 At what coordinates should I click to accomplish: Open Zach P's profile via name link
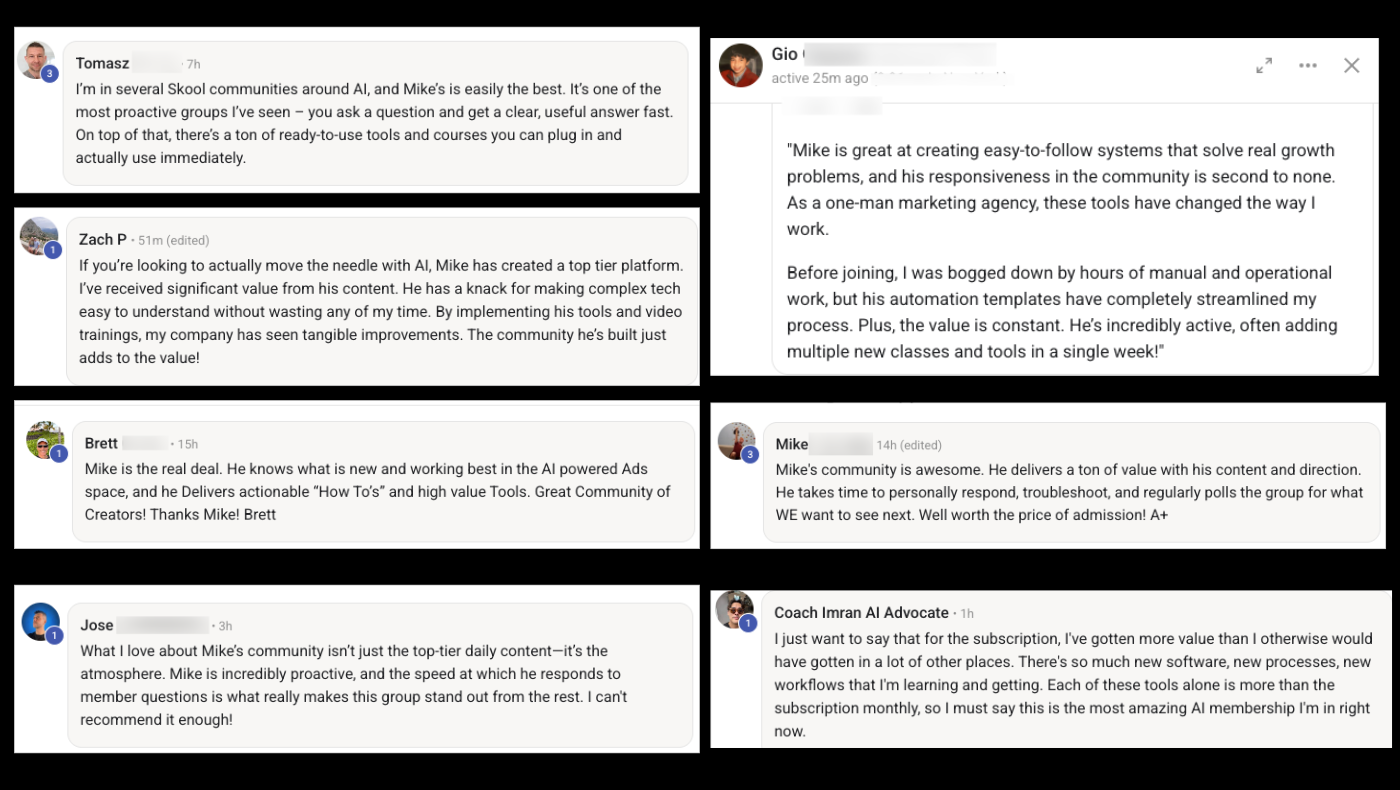click(x=103, y=239)
